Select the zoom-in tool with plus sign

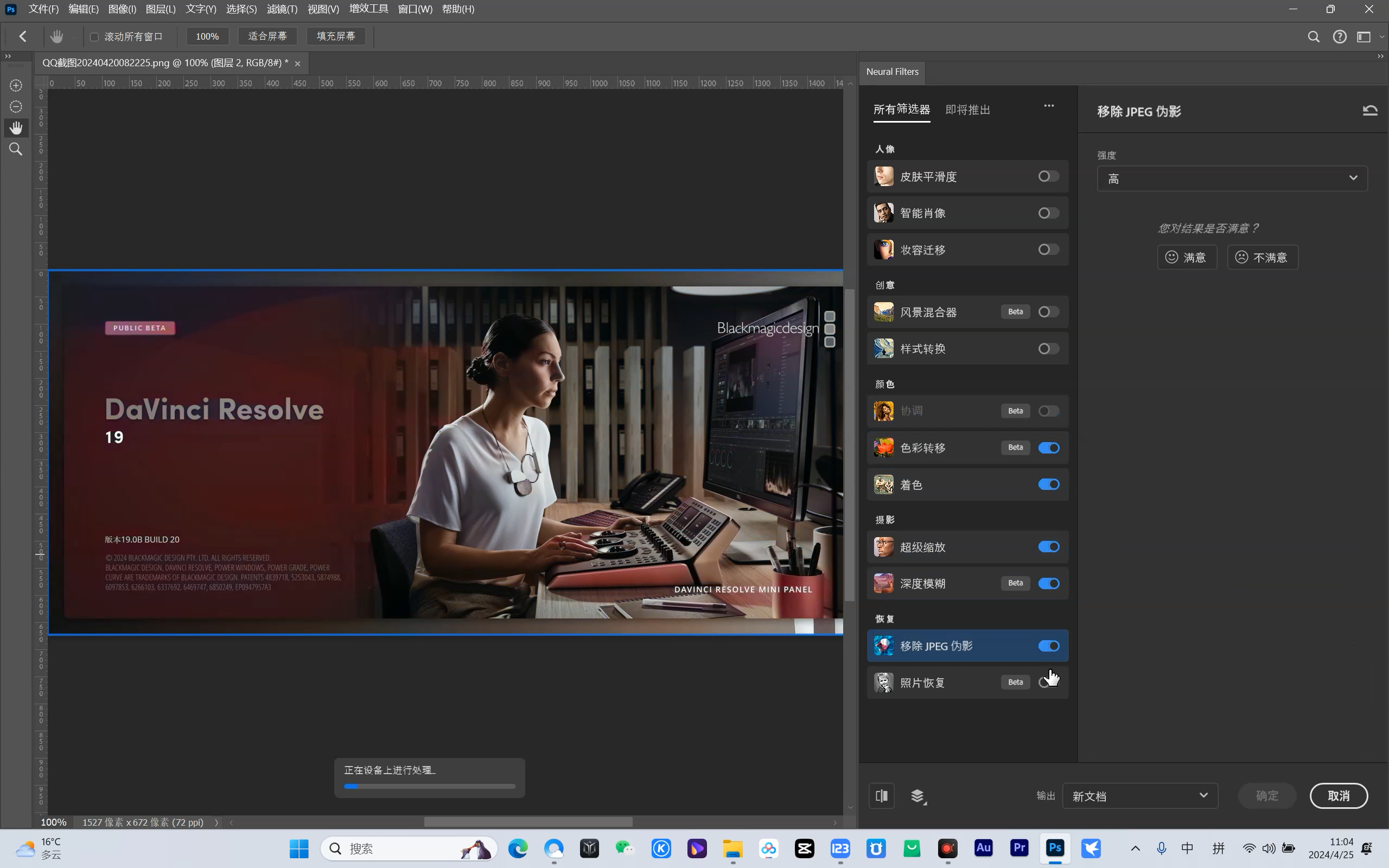point(16,86)
